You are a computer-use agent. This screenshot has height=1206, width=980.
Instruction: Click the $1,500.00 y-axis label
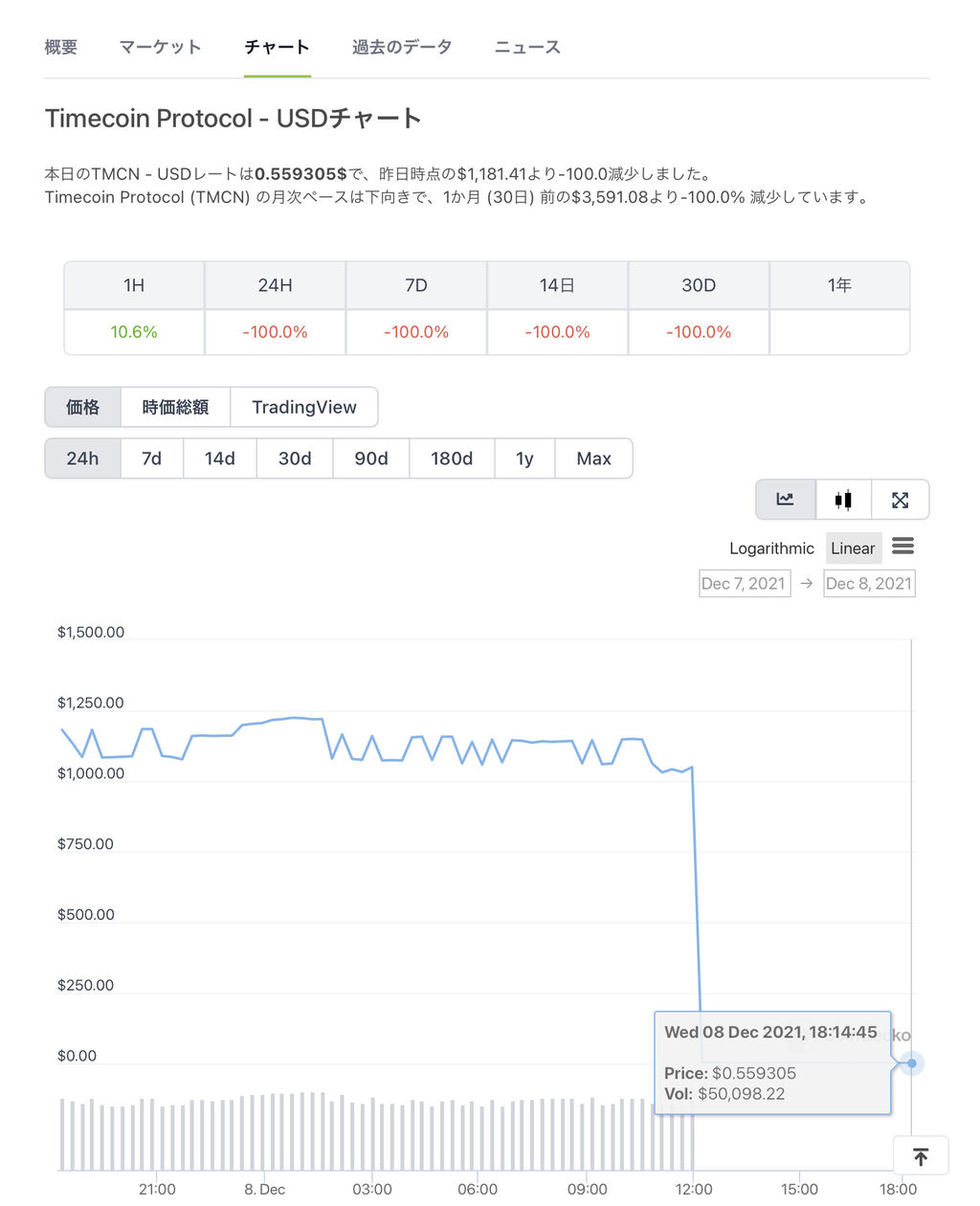(91, 633)
